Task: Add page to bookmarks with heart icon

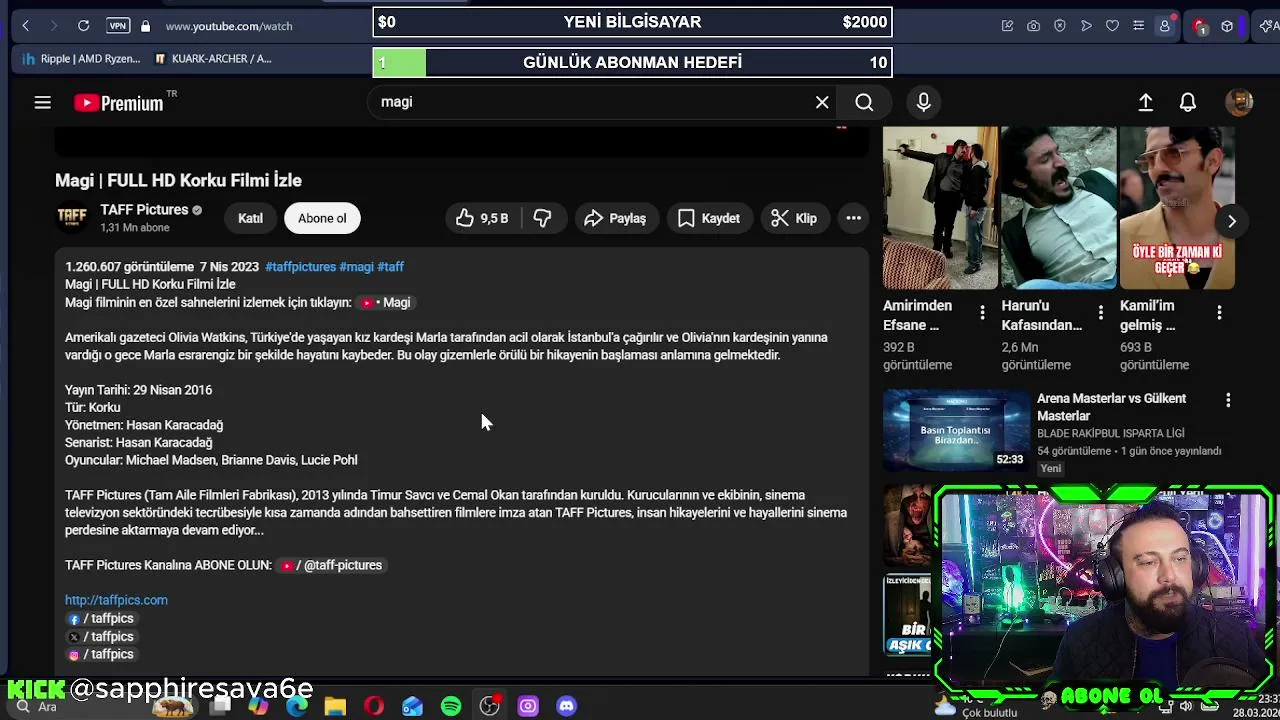Action: point(1112,26)
